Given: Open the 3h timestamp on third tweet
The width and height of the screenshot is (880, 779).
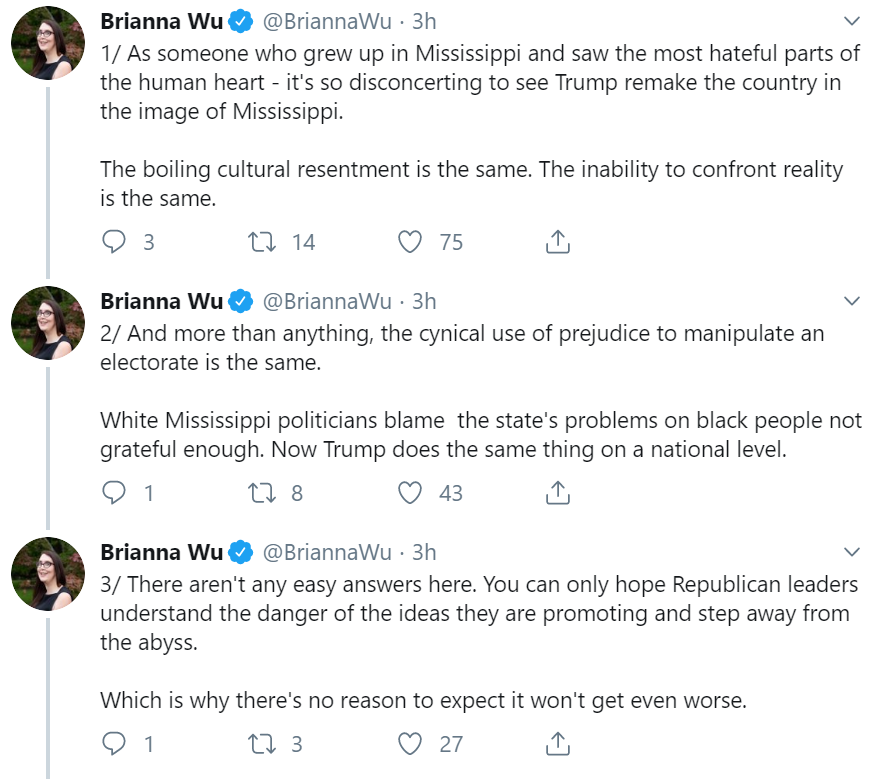Looking at the screenshot, I should click(x=424, y=552).
